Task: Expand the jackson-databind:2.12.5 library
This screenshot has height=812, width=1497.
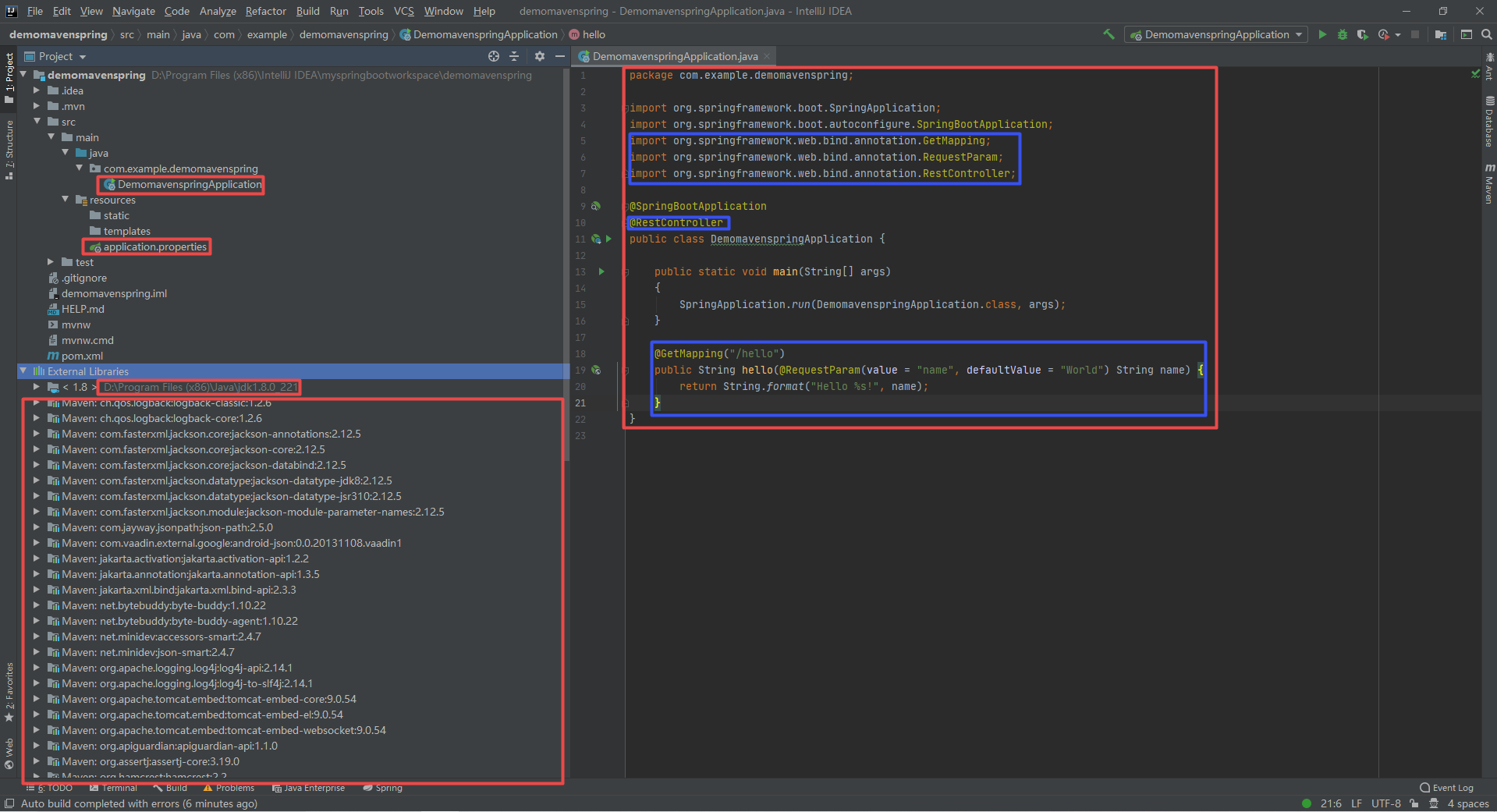Action: (x=36, y=465)
